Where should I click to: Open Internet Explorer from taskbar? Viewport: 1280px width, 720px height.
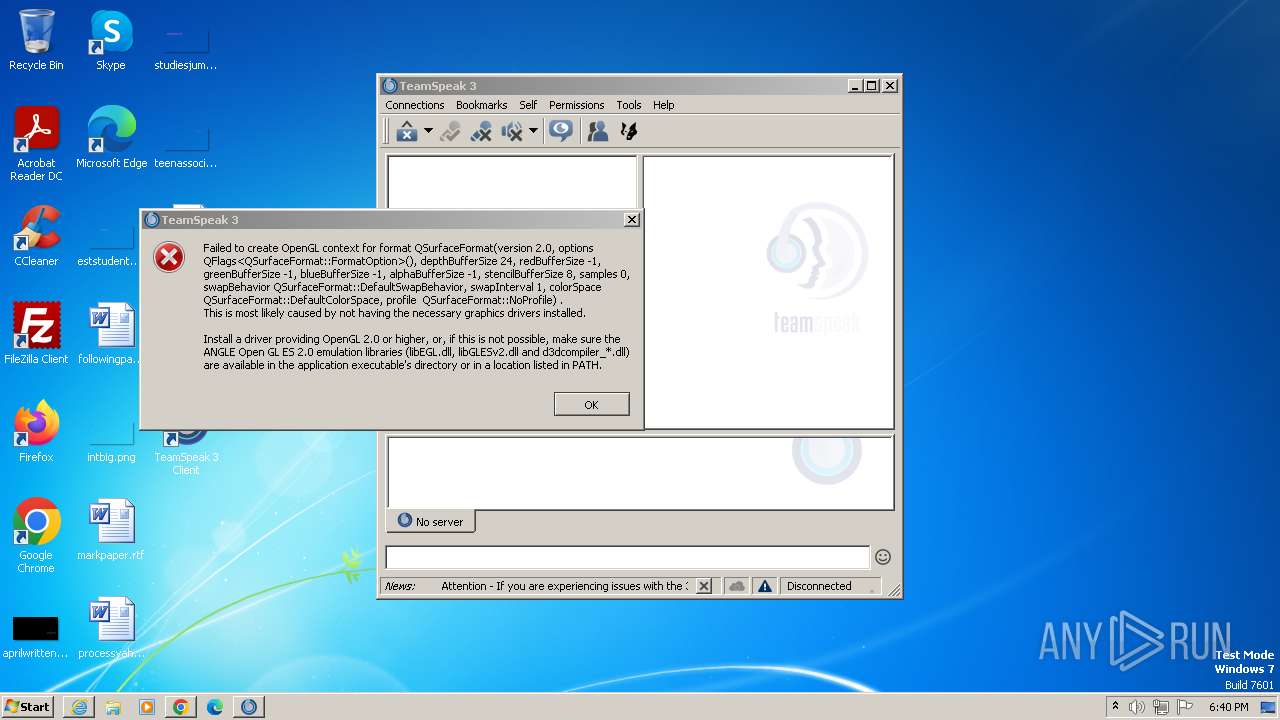coord(79,707)
